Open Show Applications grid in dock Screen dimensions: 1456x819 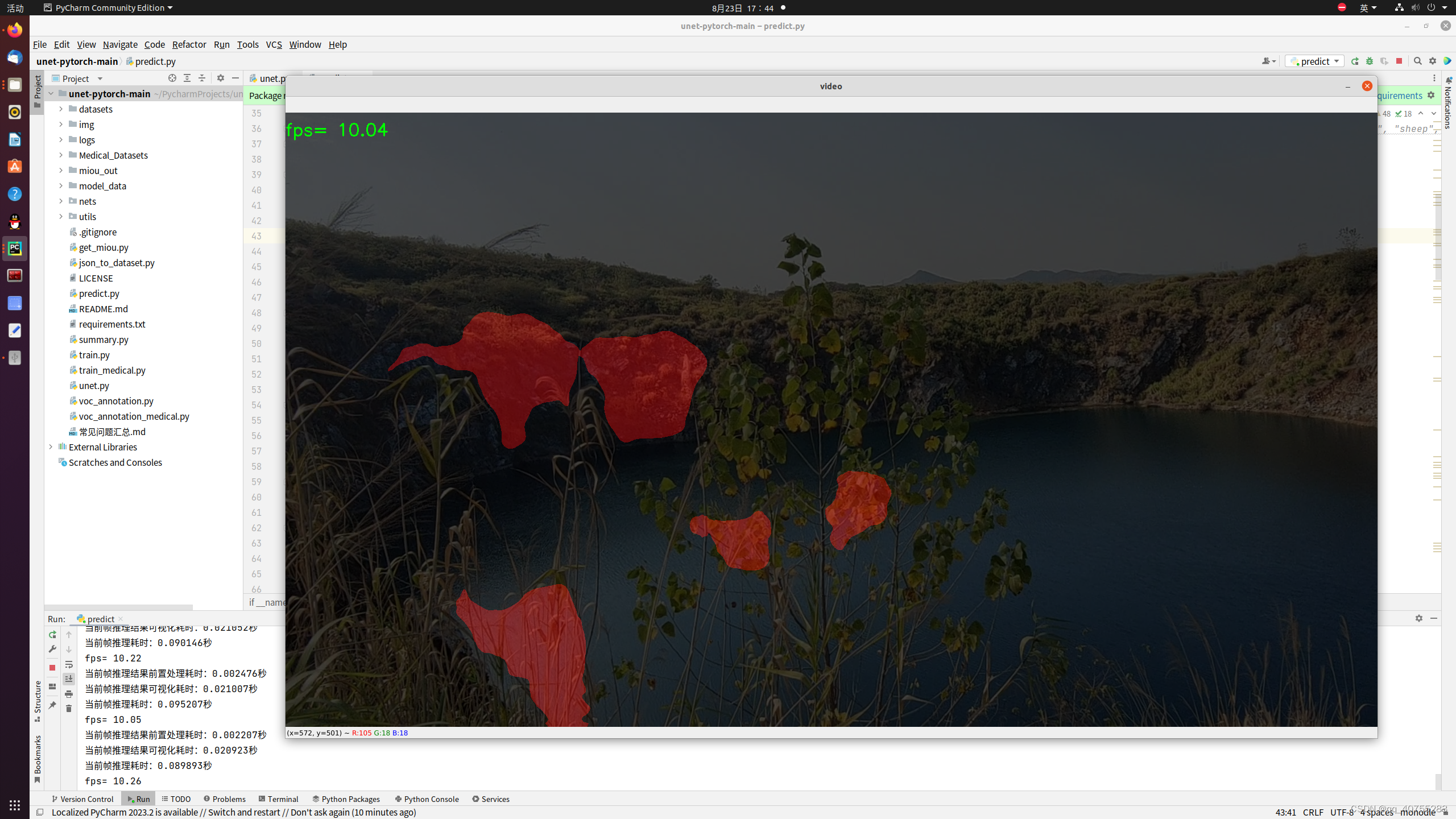(x=15, y=805)
